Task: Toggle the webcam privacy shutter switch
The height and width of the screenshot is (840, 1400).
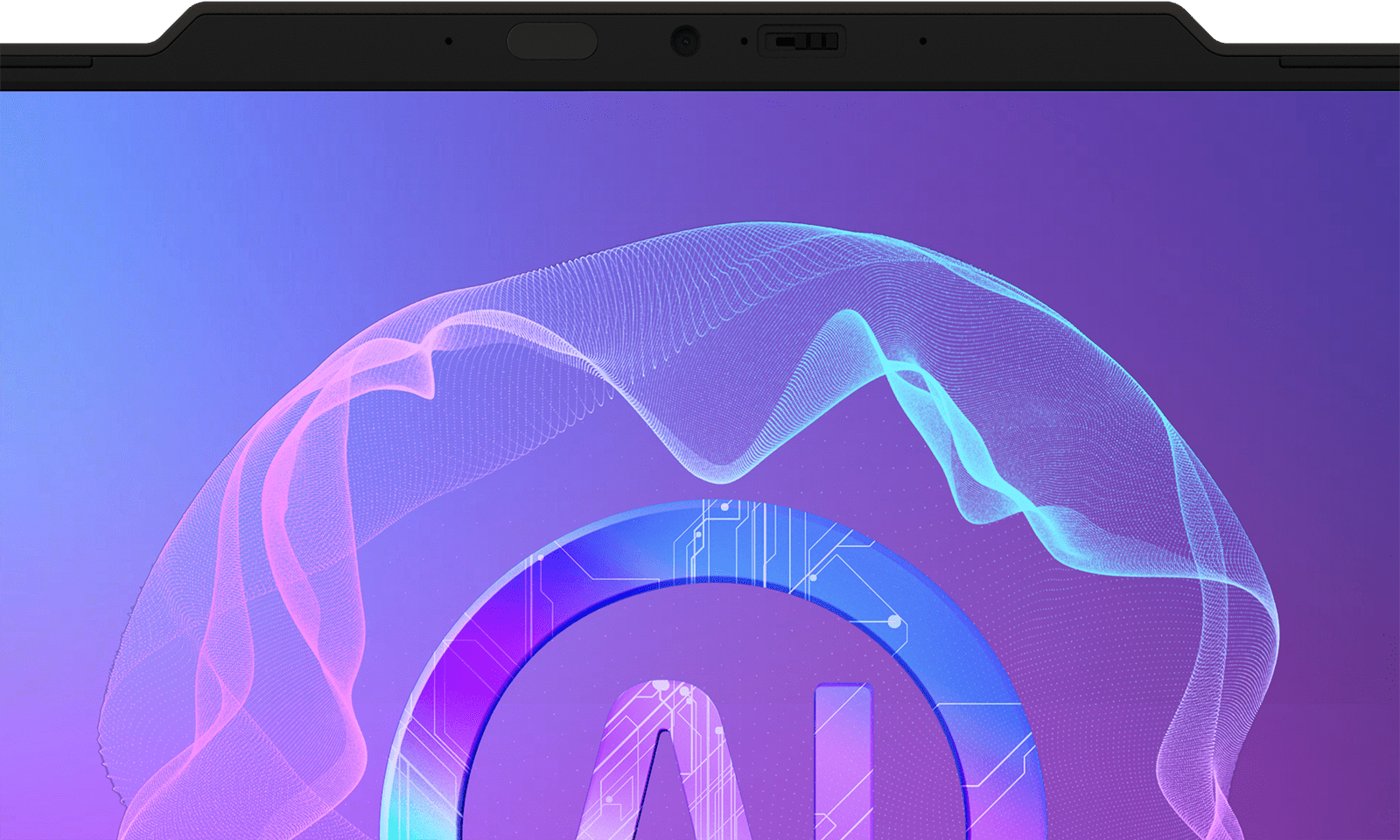Action: click(801, 41)
